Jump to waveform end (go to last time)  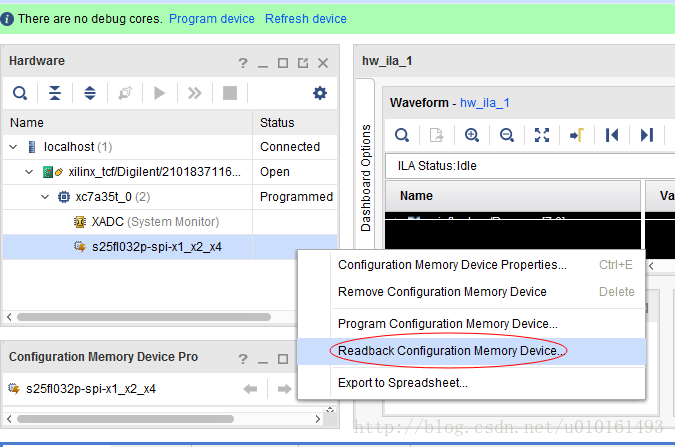click(x=647, y=135)
